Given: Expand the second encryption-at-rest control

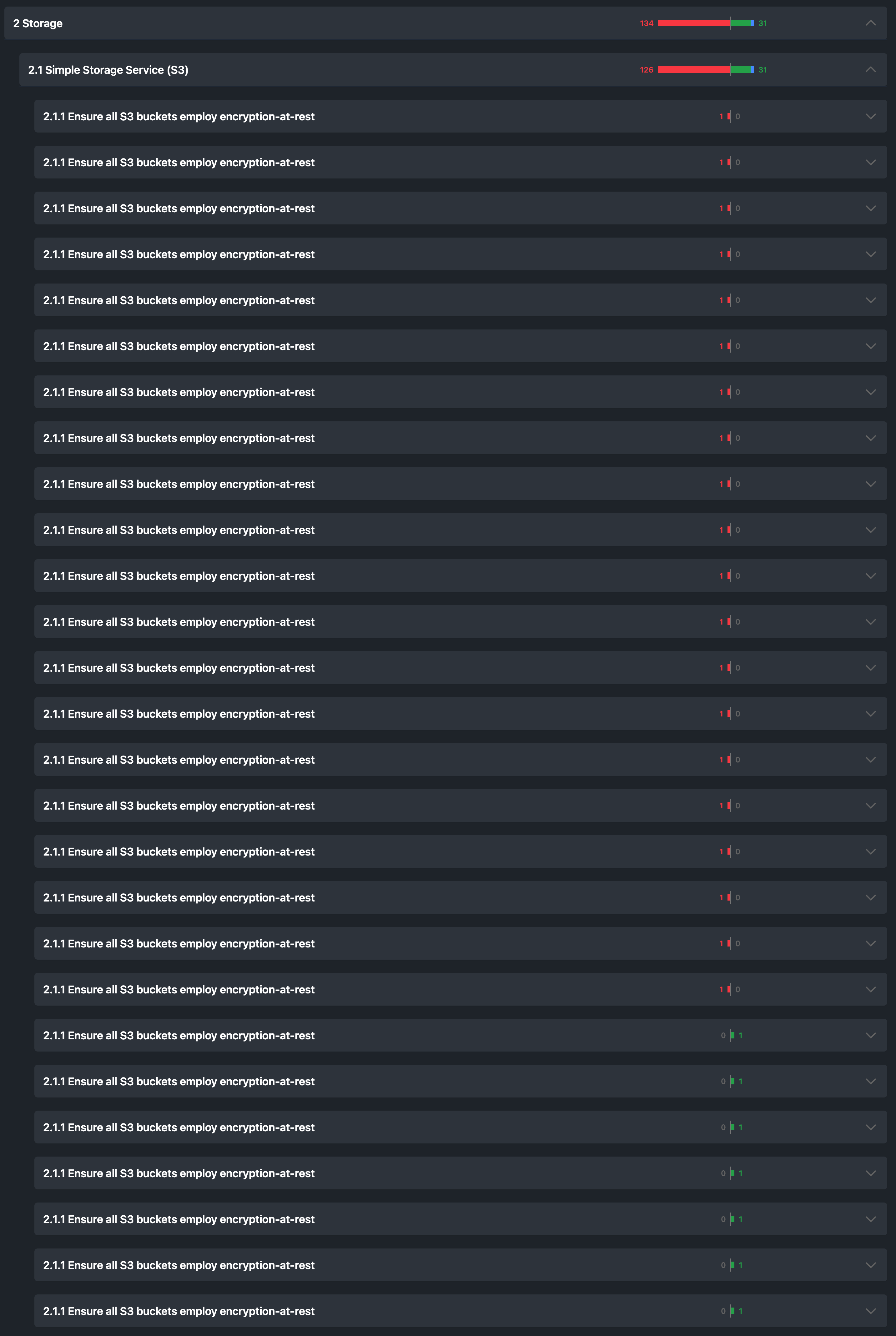Looking at the screenshot, I should coord(870,162).
